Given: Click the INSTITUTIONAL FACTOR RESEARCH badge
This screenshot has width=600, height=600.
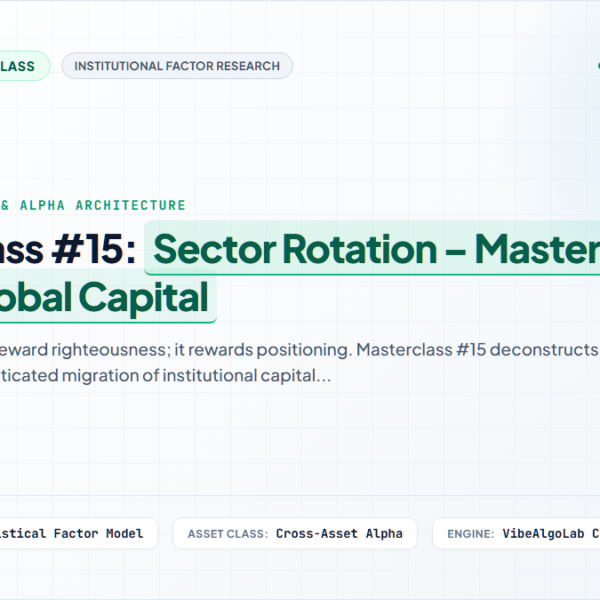Looking at the screenshot, I should (x=177, y=66).
